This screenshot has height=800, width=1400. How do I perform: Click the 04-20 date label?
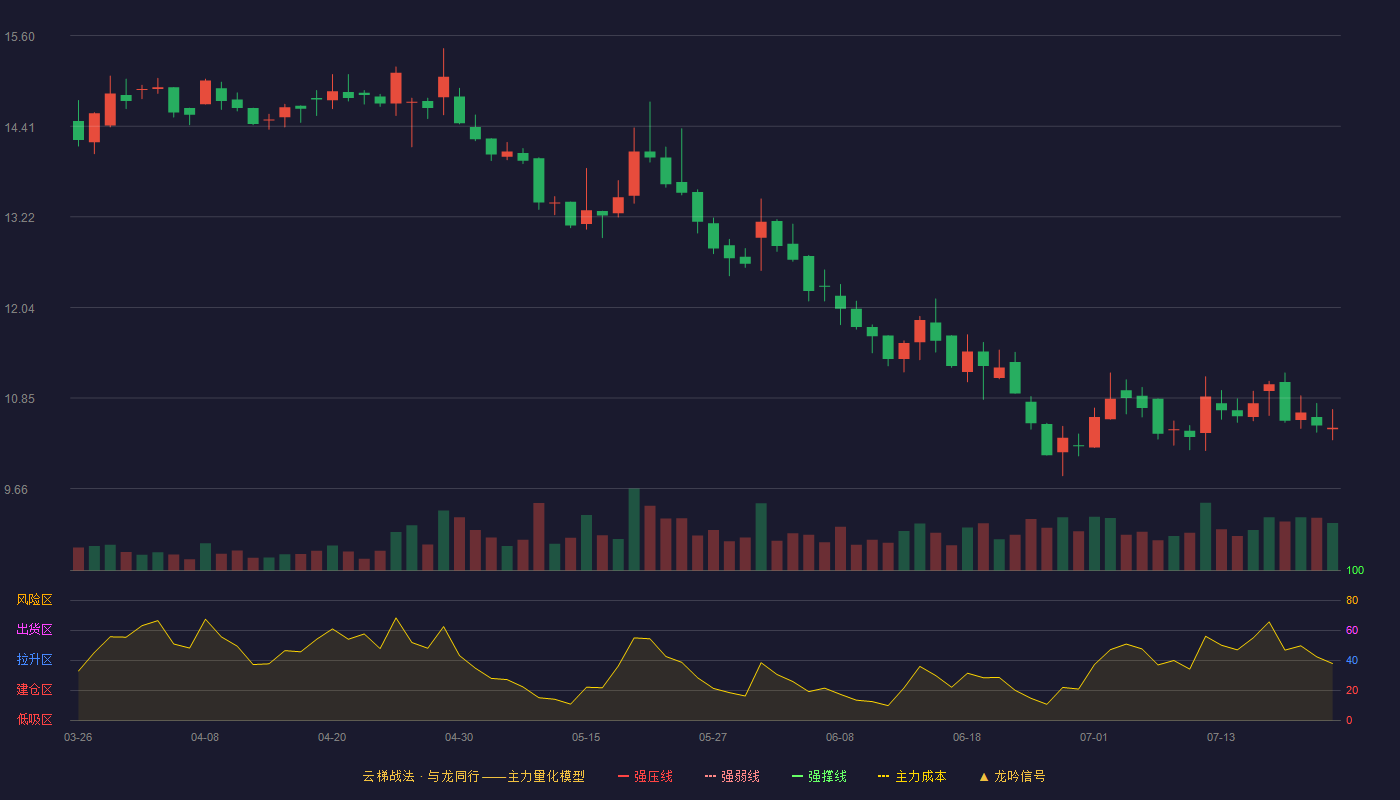coord(332,737)
